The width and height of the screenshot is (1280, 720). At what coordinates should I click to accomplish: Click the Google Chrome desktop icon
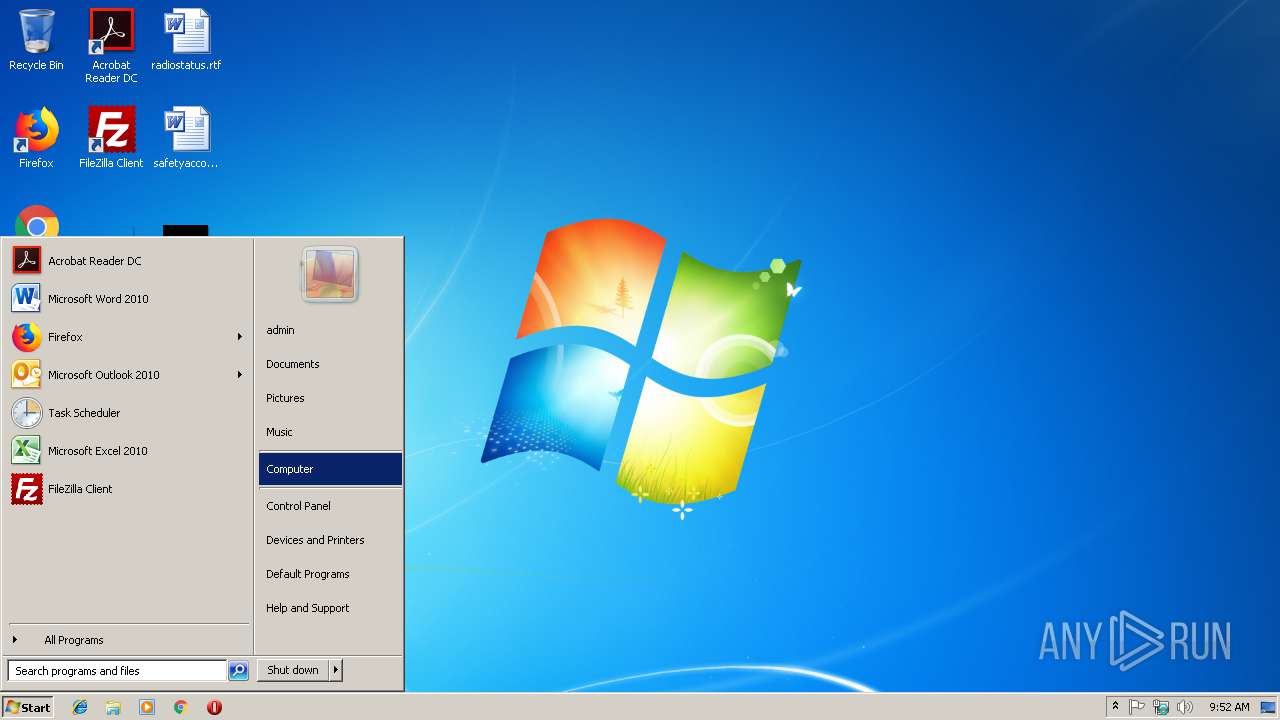[x=37, y=221]
